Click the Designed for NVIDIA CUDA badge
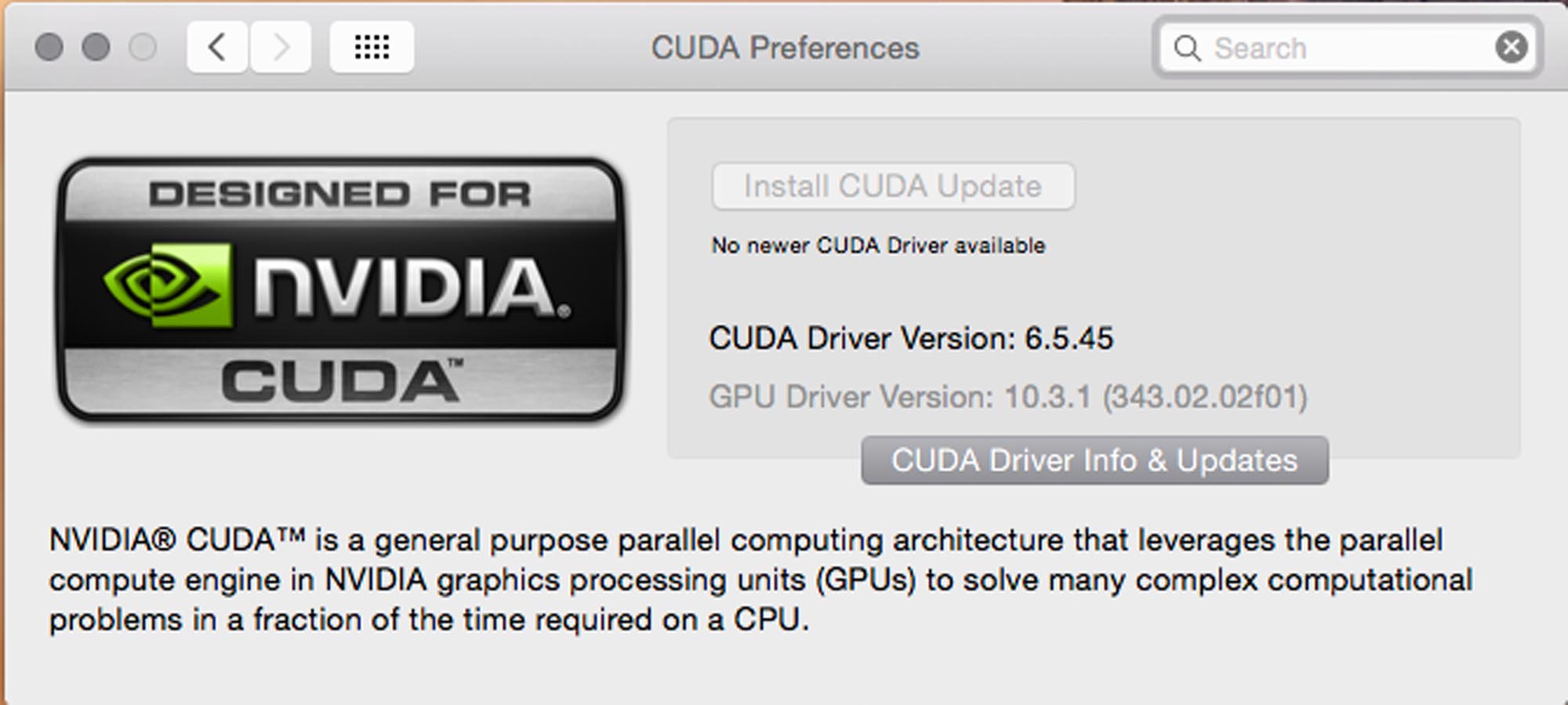 340,289
